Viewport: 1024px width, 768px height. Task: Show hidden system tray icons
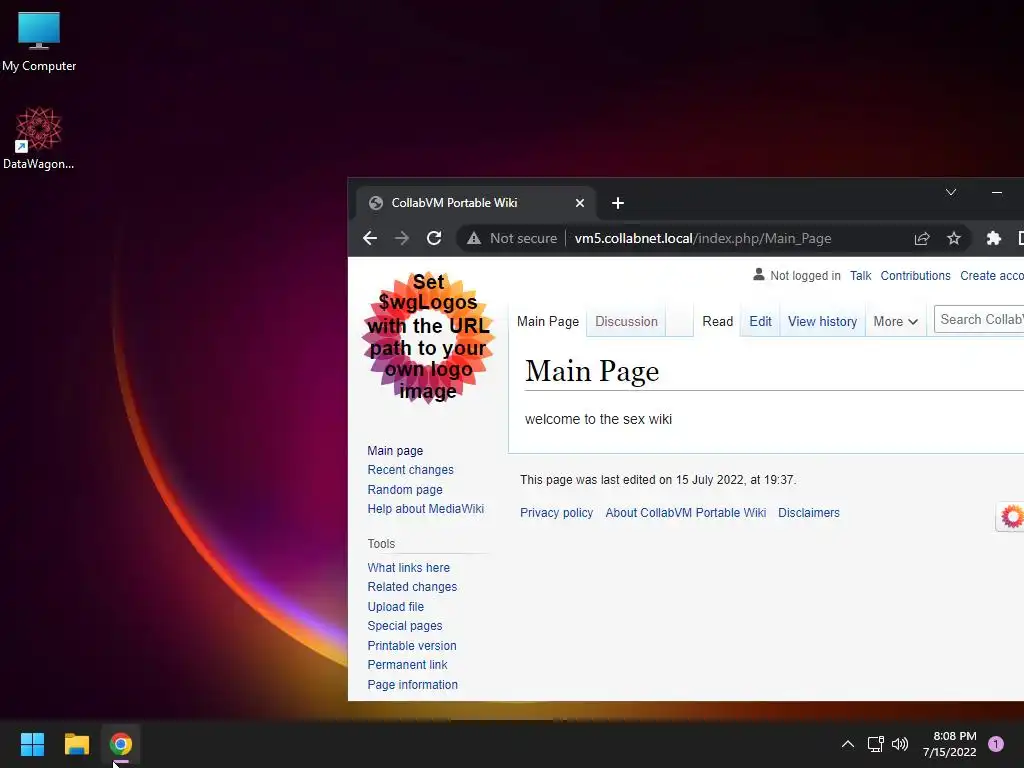pyautogui.click(x=848, y=744)
